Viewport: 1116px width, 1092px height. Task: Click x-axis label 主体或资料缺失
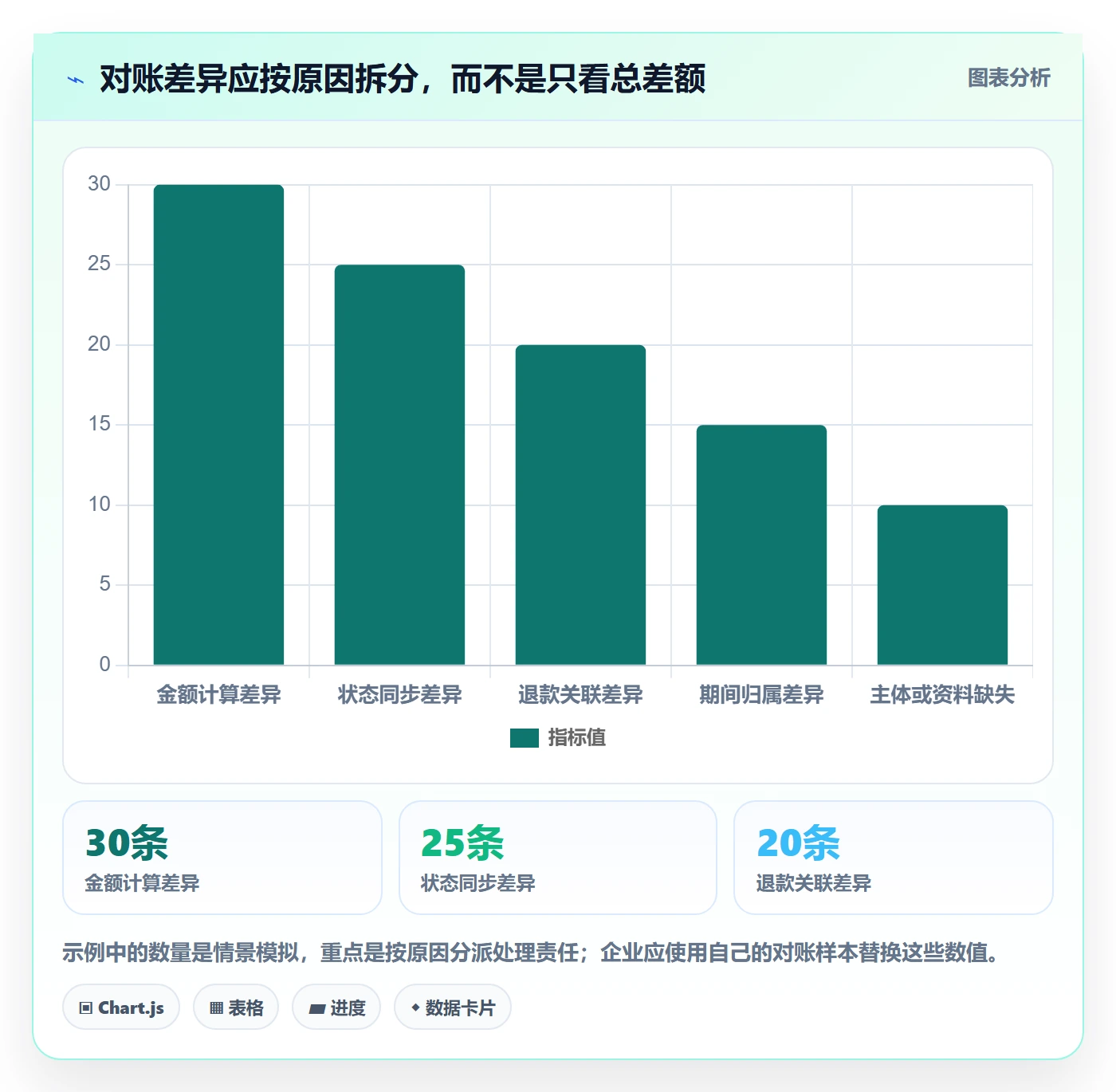(x=942, y=695)
